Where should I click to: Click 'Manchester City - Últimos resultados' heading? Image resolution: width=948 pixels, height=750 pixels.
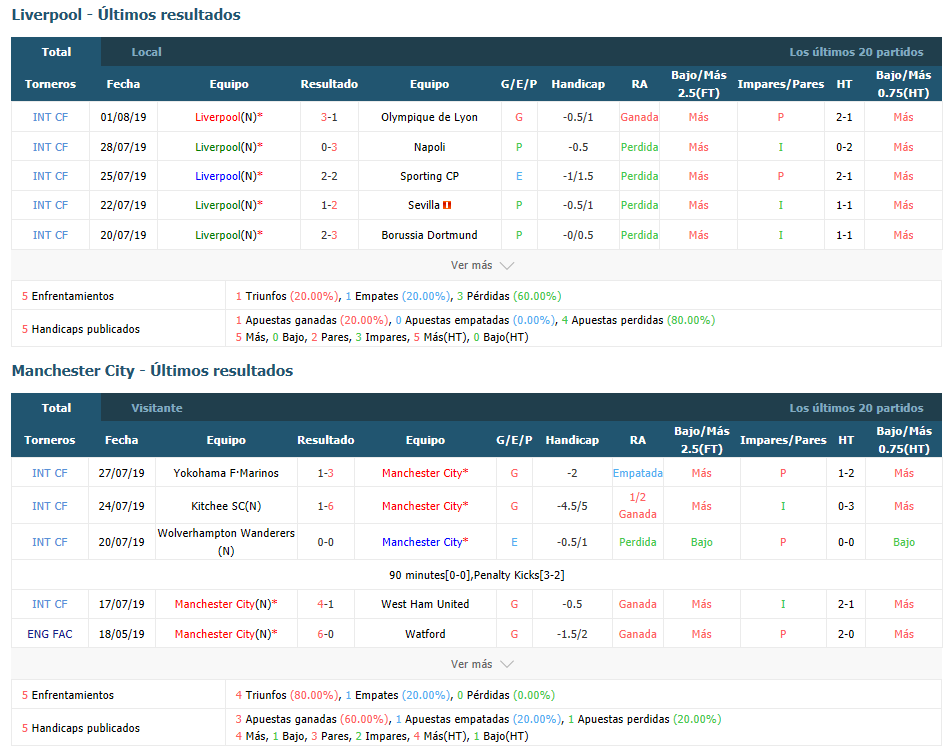(152, 370)
